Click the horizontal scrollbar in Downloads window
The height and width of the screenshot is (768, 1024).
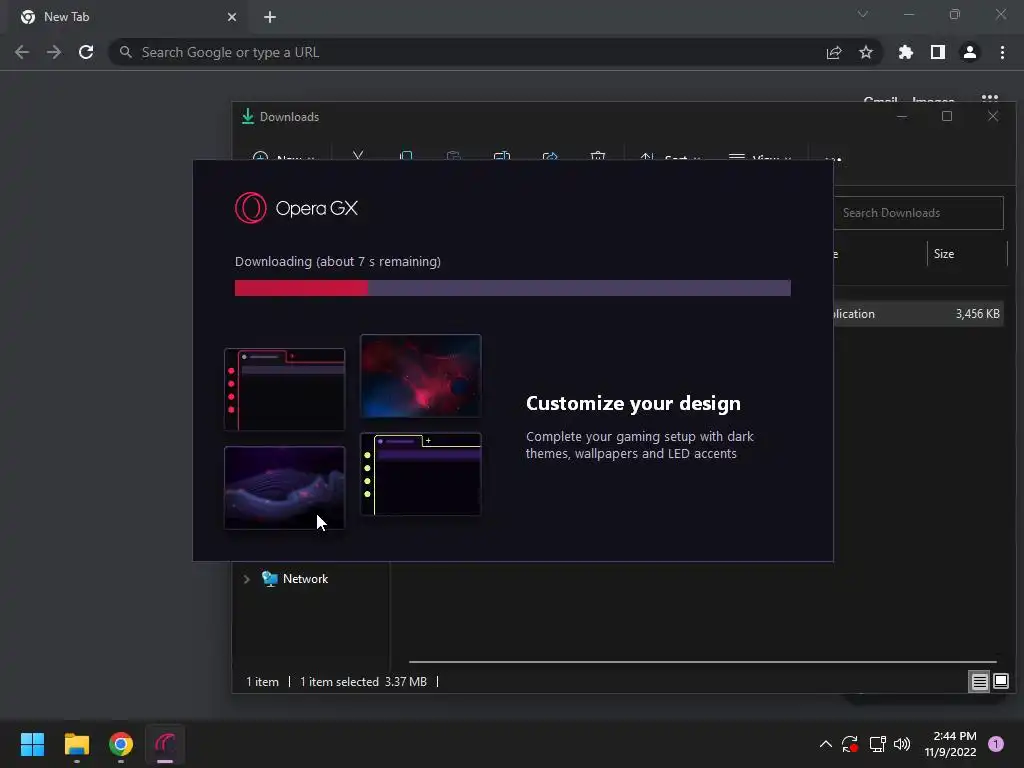pos(703,662)
